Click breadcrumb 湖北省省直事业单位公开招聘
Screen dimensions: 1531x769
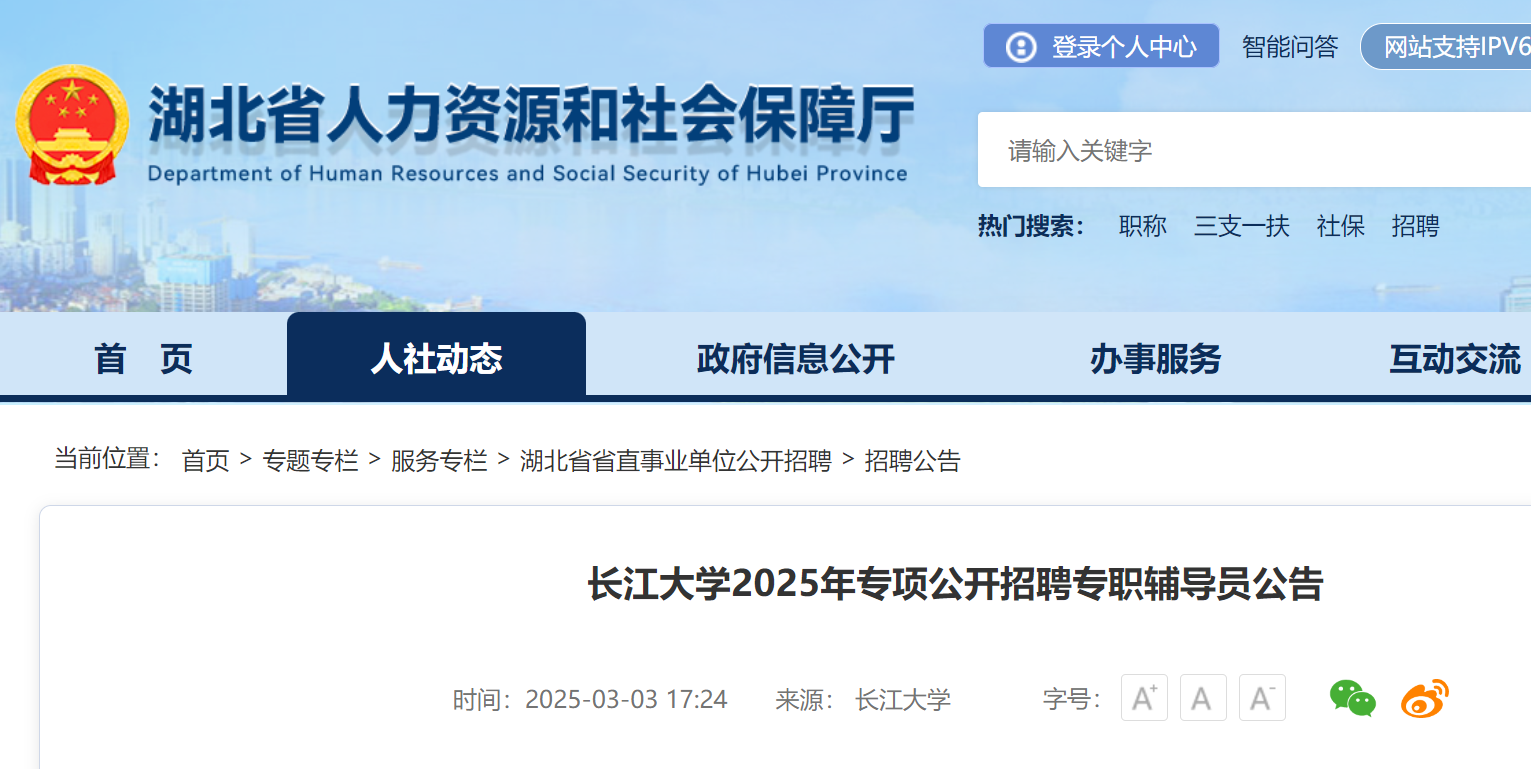(x=676, y=461)
